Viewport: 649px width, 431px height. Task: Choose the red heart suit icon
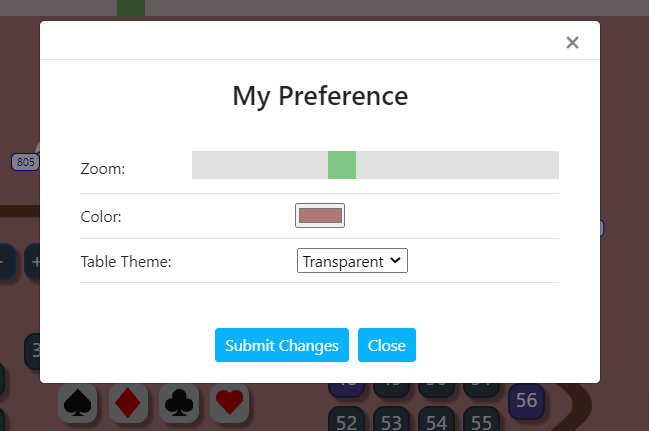pos(230,402)
